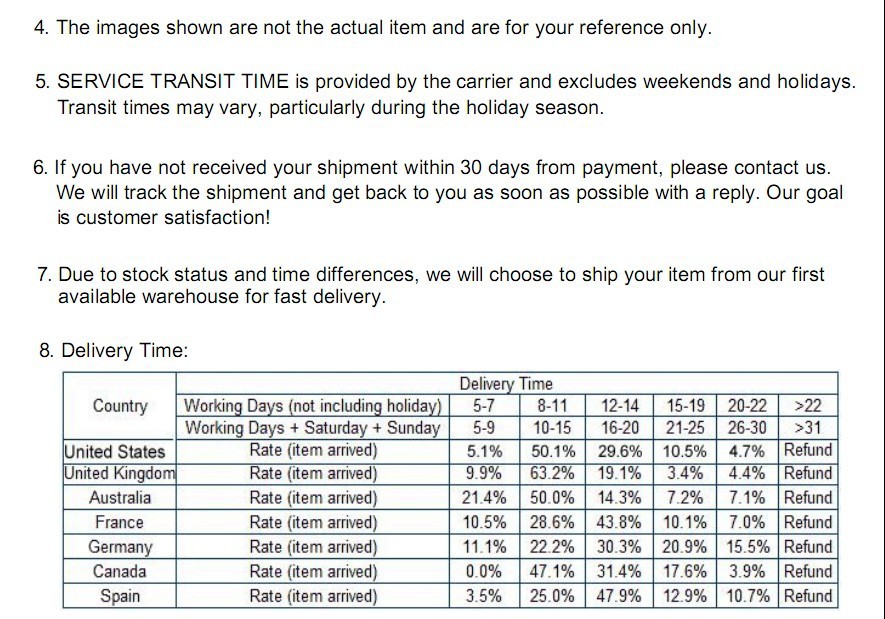885x619 pixels.
Task: Click the 47.9% value in Spain's row
Action: (x=621, y=596)
